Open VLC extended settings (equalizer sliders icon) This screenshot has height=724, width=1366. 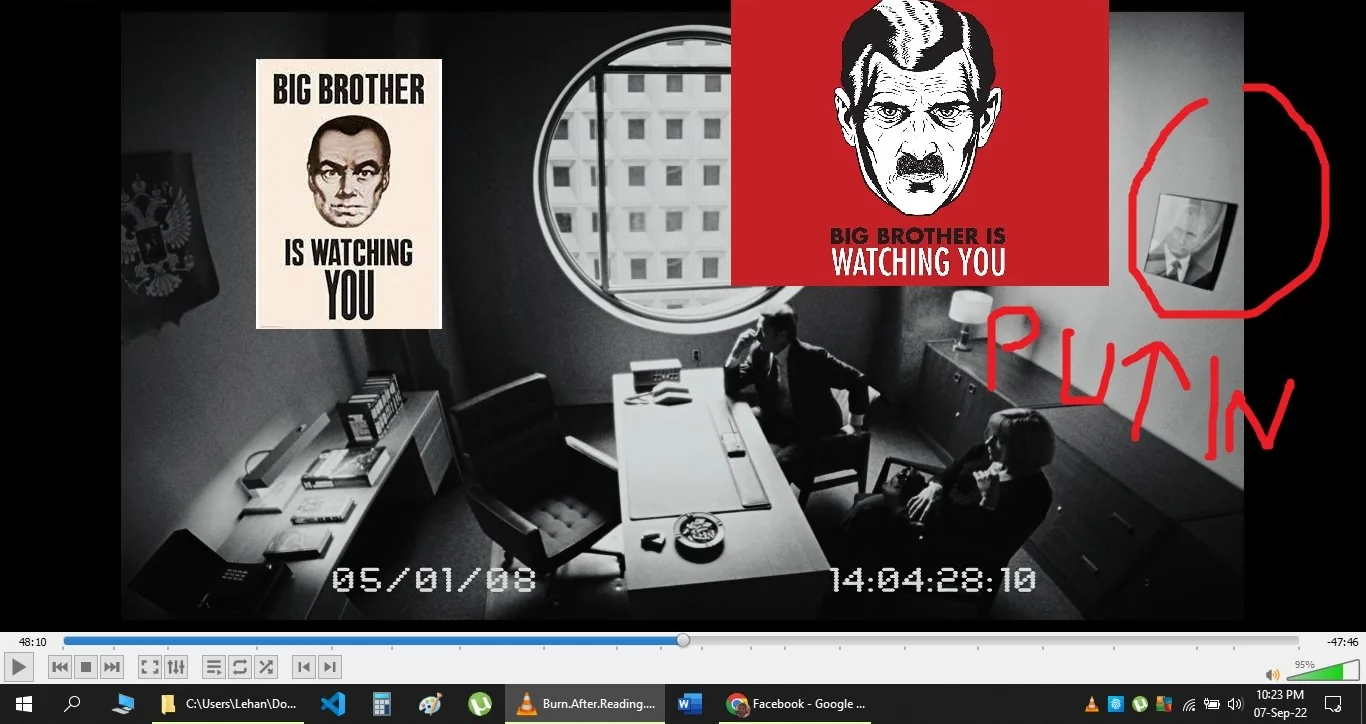175,667
